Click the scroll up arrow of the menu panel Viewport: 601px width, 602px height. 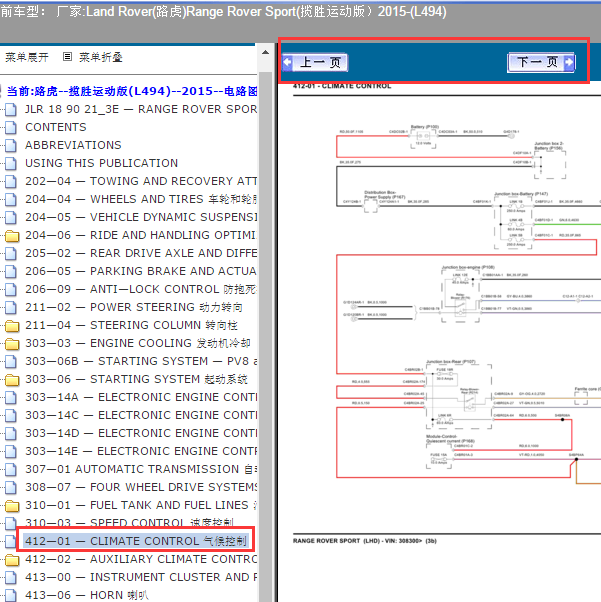pos(265,52)
